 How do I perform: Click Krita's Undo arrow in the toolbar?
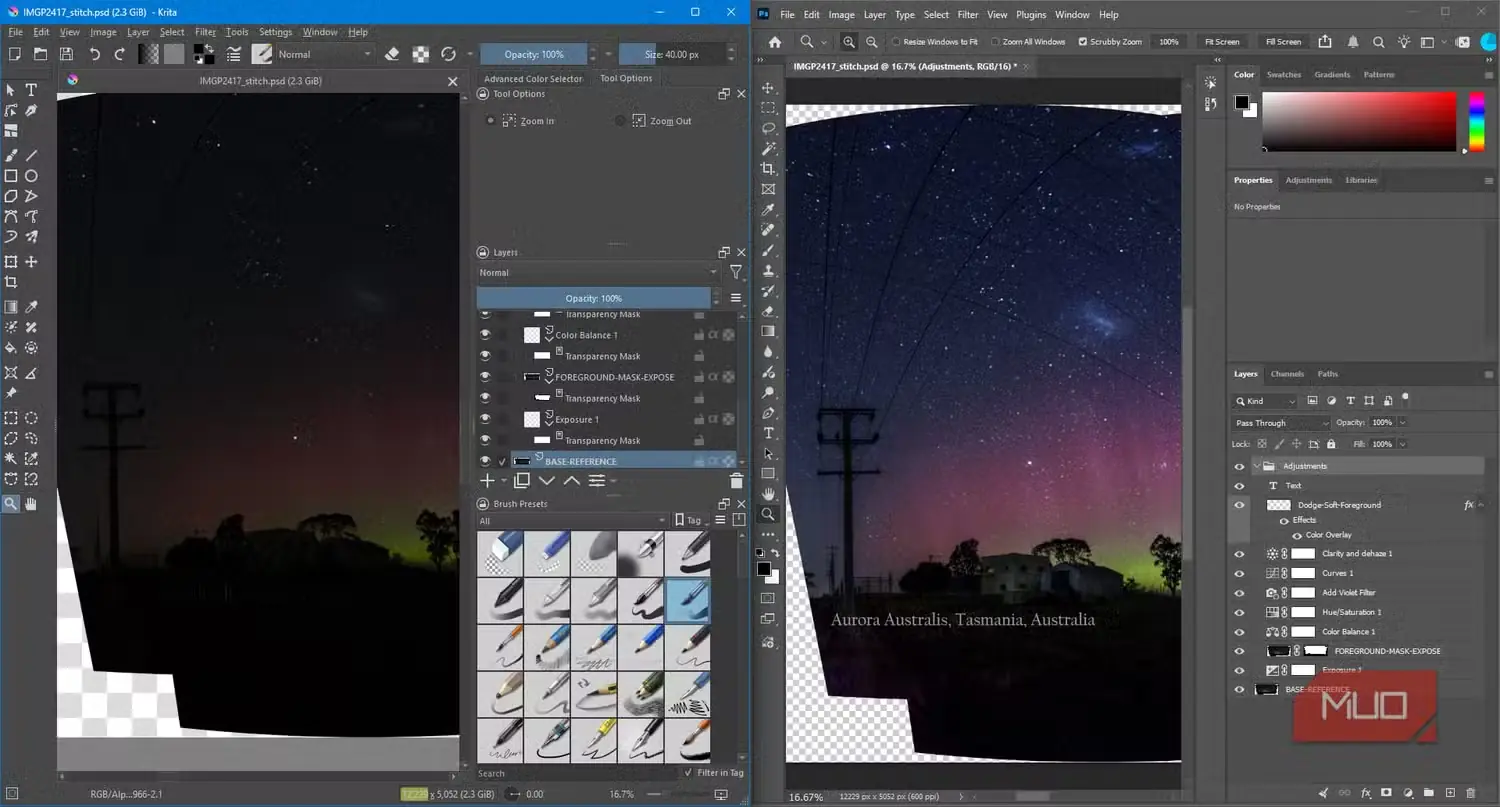pos(95,54)
